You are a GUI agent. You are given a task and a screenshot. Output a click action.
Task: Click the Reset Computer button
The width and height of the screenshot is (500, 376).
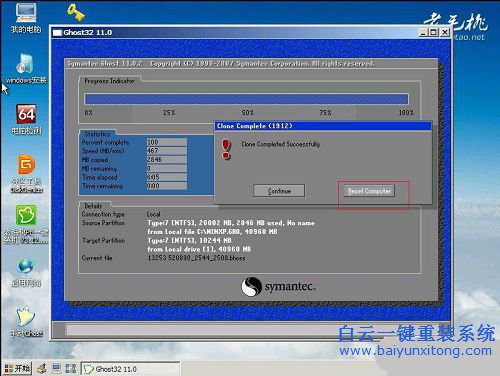pos(369,191)
